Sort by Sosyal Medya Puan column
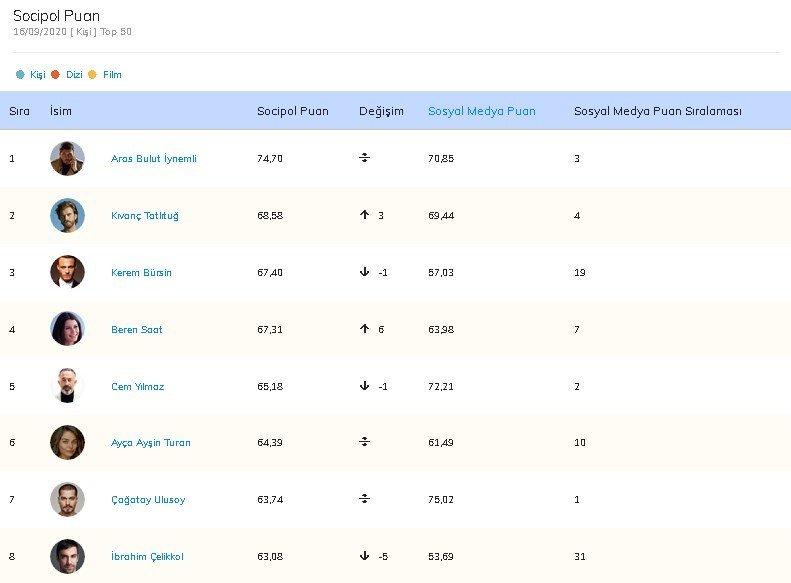Image resolution: width=791 pixels, height=583 pixels. [481, 111]
